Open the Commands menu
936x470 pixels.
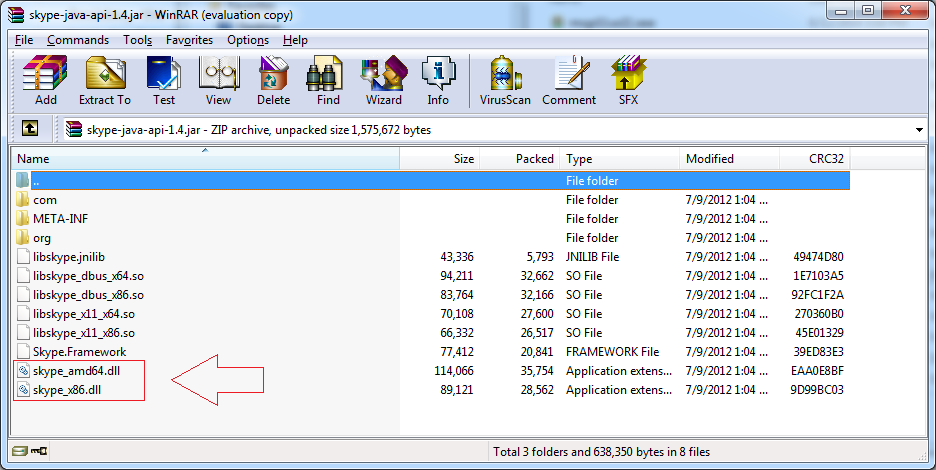(x=78, y=40)
